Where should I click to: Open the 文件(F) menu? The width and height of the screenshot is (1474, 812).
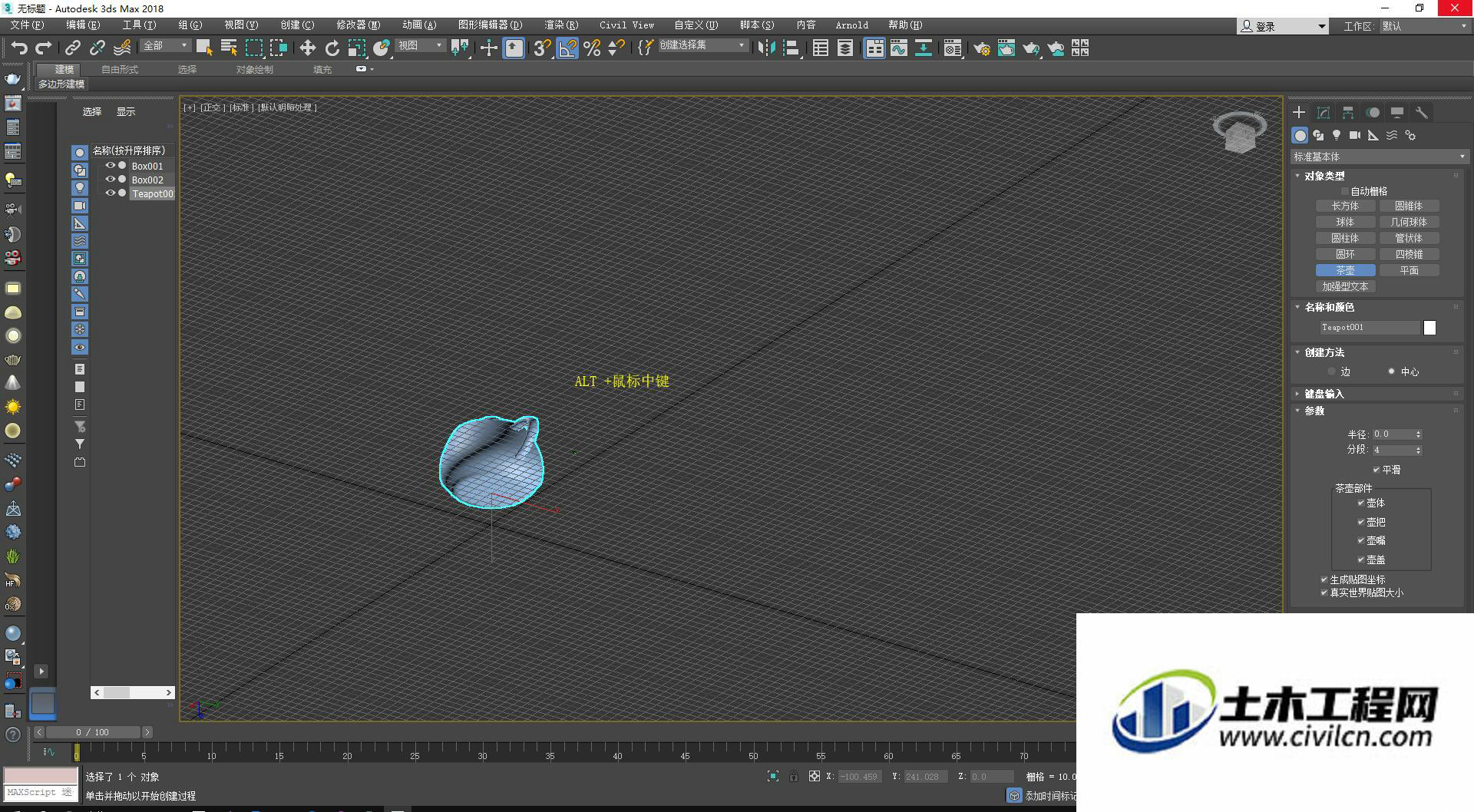(27, 25)
